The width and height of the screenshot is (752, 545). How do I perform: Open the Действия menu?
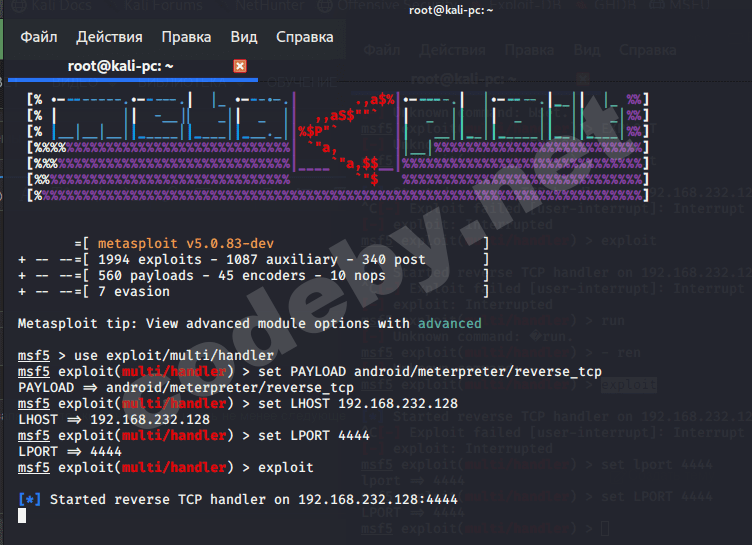point(109,37)
